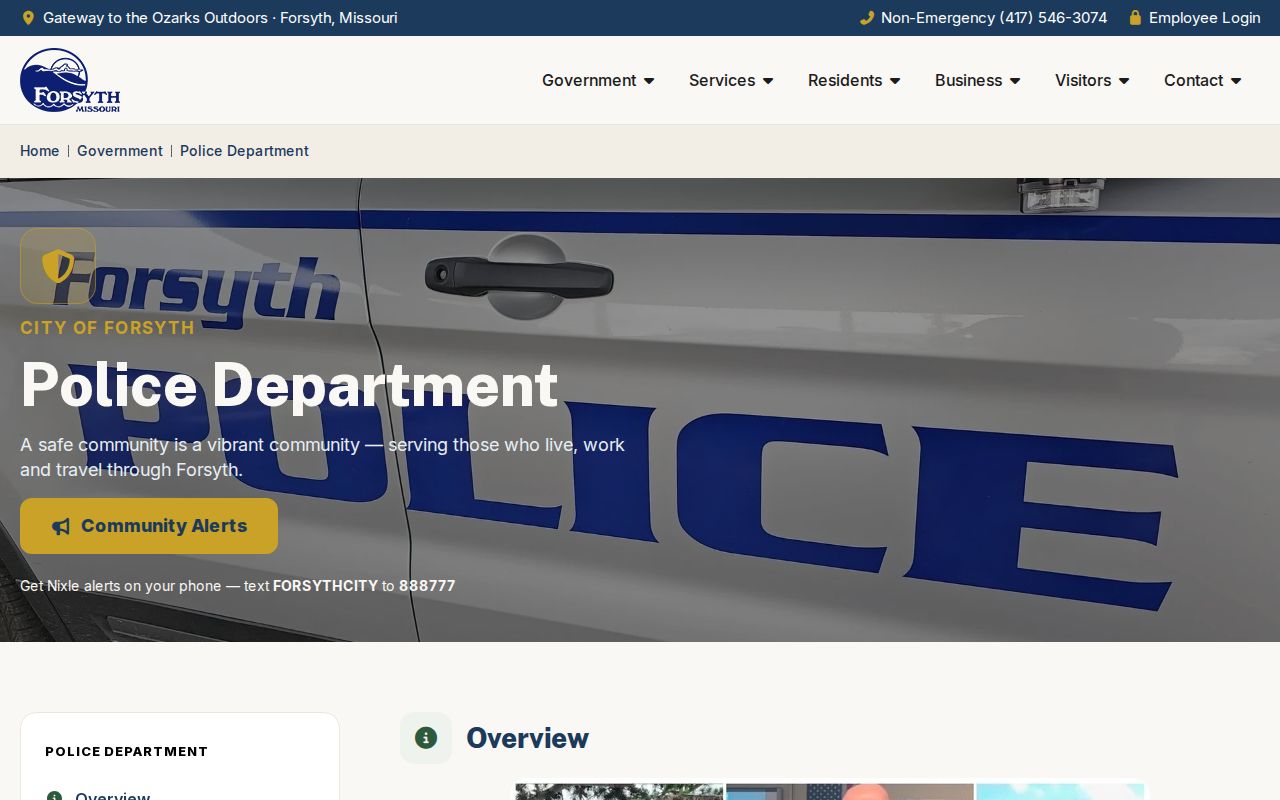Click the Overview section heading
The width and height of the screenshot is (1280, 800).
pos(527,738)
